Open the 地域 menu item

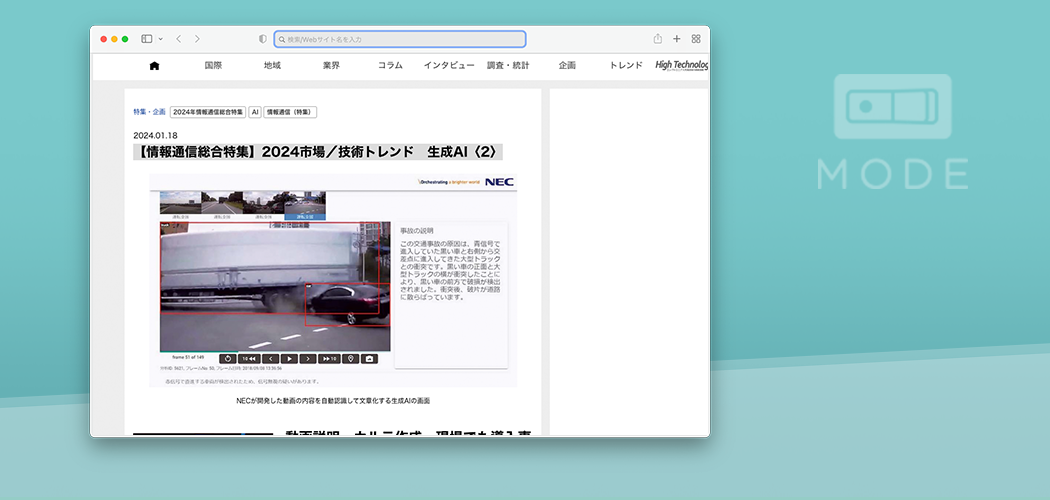272,66
